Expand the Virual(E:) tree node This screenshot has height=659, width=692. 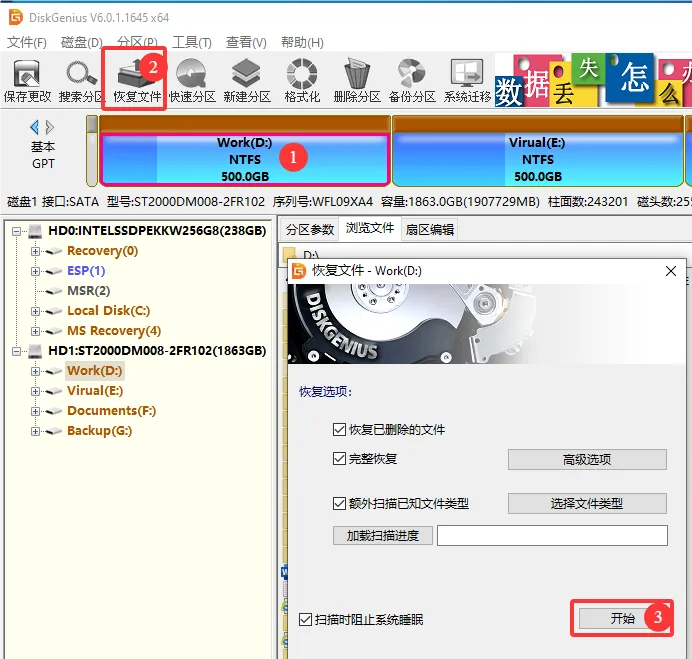click(x=35, y=391)
